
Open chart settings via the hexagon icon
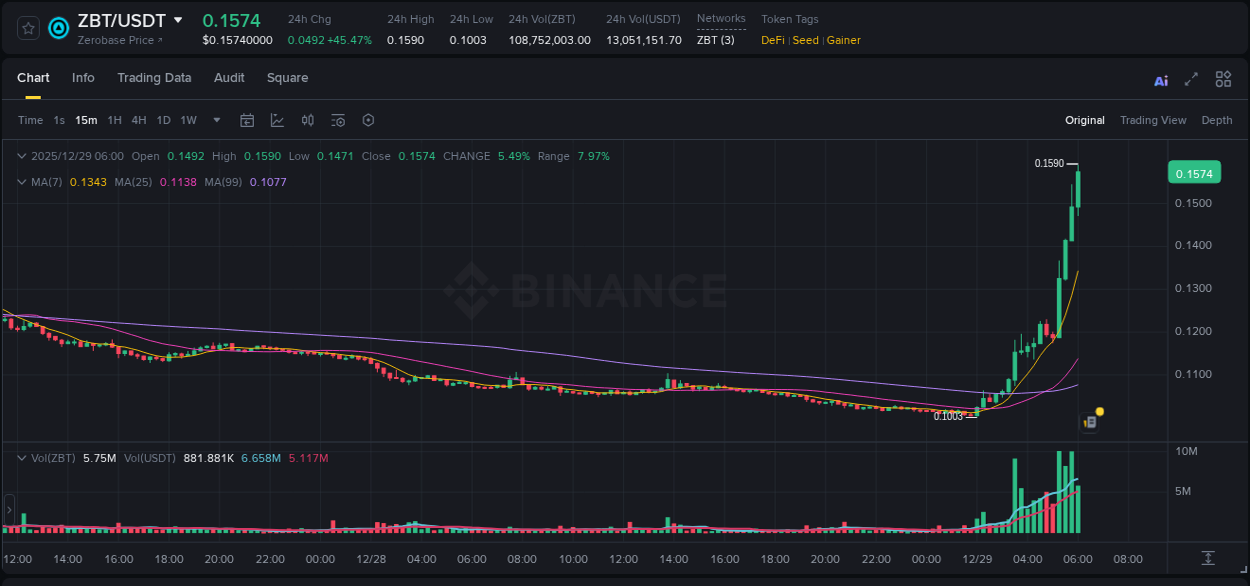coord(368,120)
